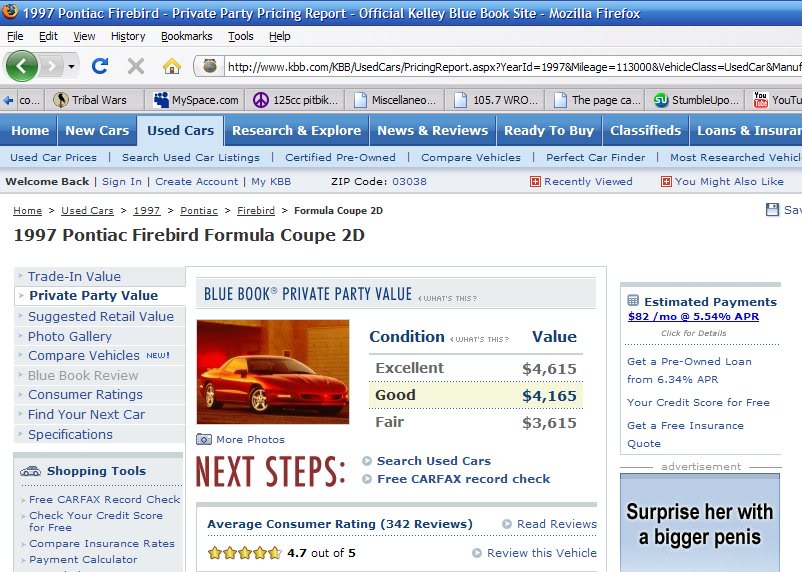Select Suggested Retail Value in sidebar
802x572 pixels.
[x=101, y=317]
